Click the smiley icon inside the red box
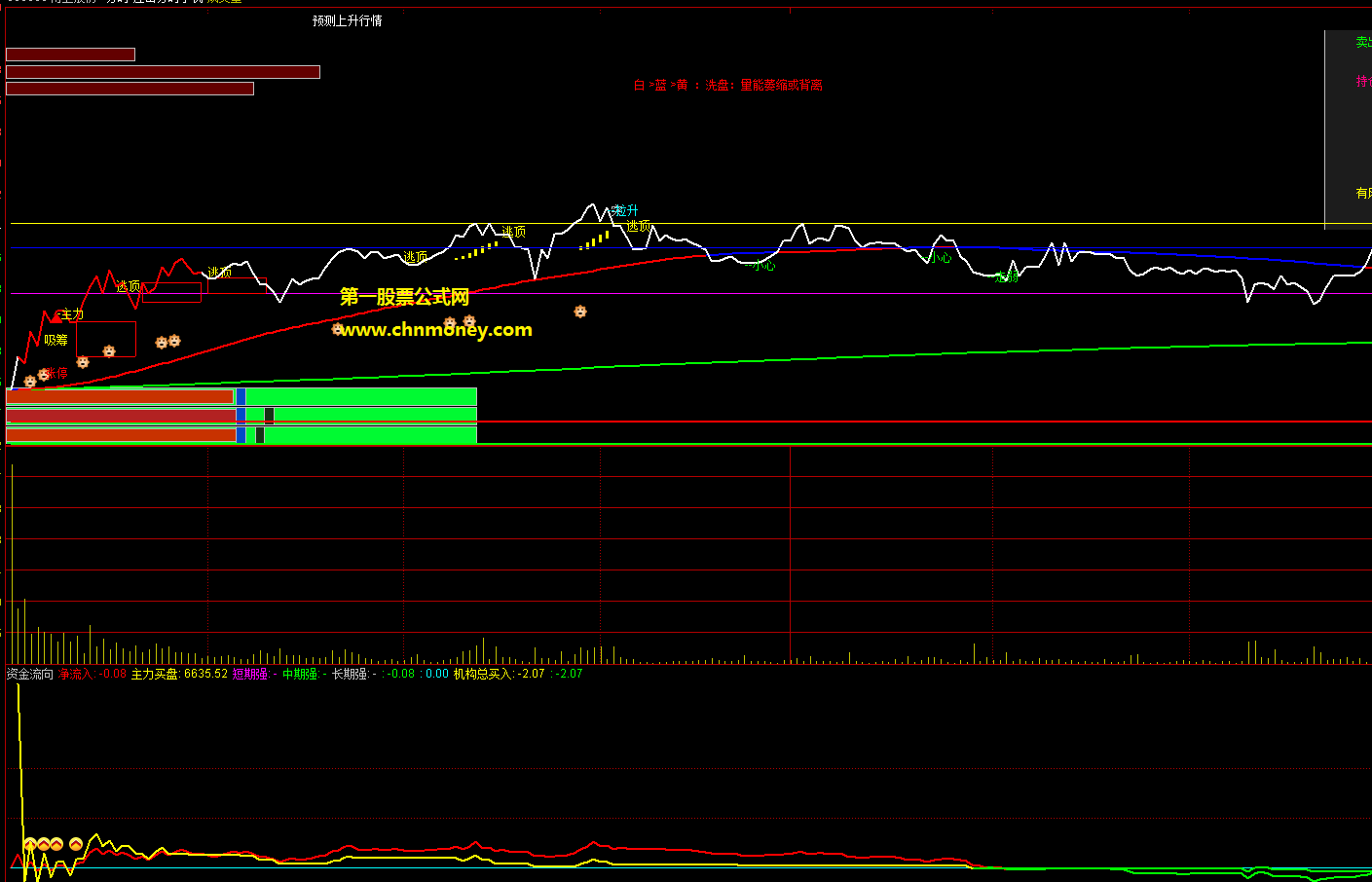The height and width of the screenshot is (882, 1372). point(109,350)
